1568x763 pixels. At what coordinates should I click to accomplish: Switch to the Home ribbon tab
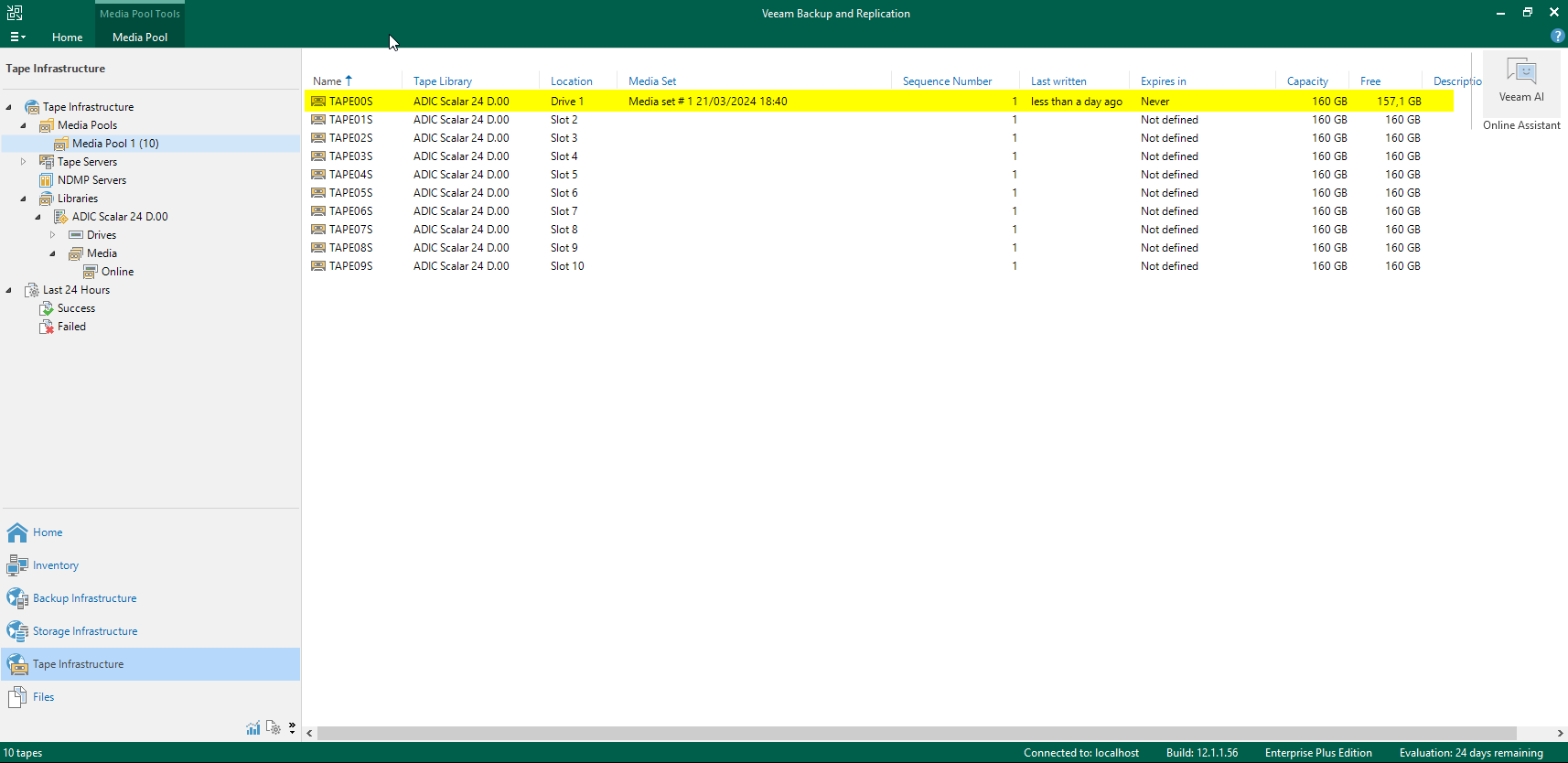pyautogui.click(x=68, y=38)
